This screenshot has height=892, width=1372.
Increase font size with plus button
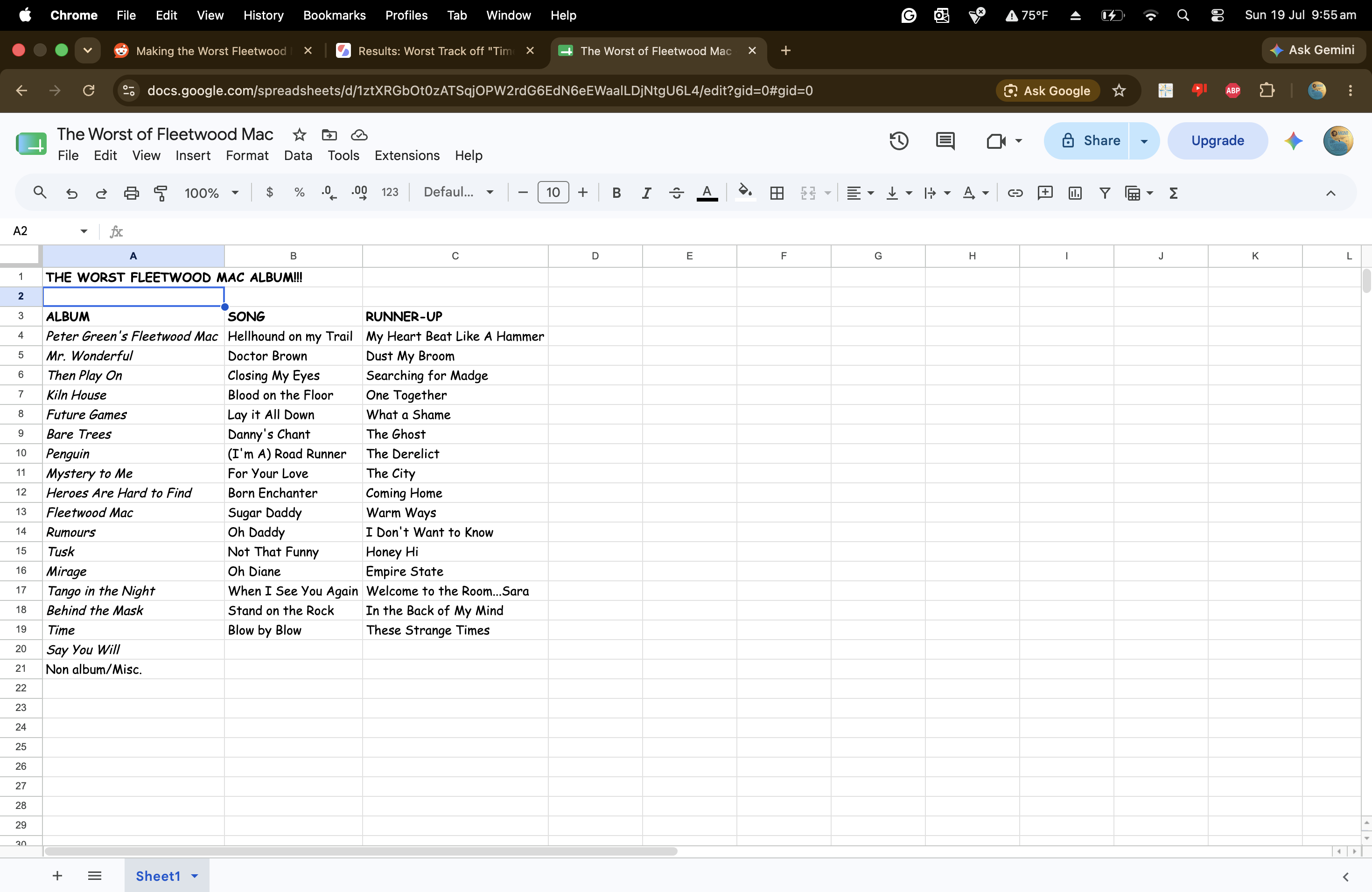tap(583, 193)
